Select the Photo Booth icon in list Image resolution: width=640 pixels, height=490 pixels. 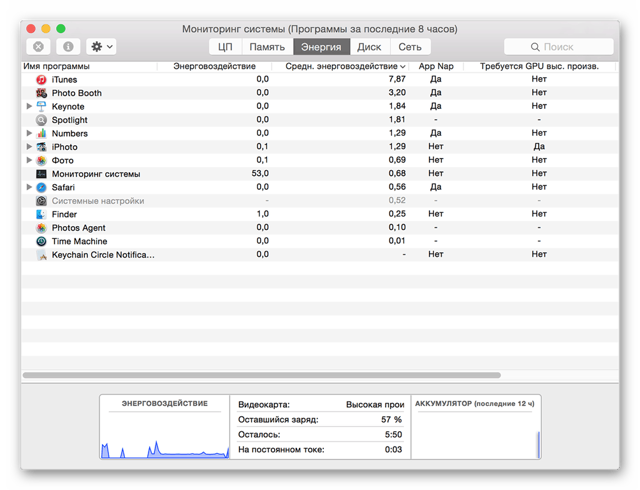[41, 93]
